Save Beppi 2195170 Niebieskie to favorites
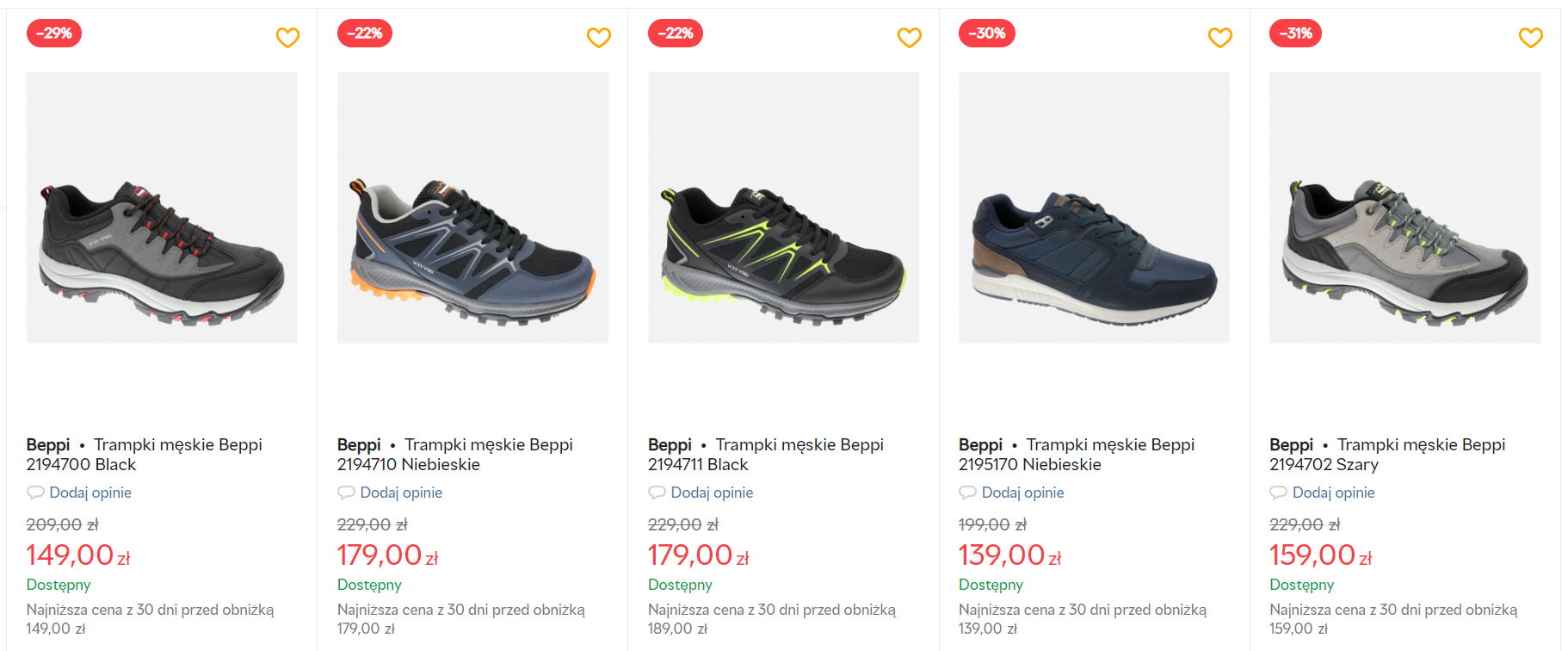This screenshot has width=1568, height=651. click(x=1219, y=37)
